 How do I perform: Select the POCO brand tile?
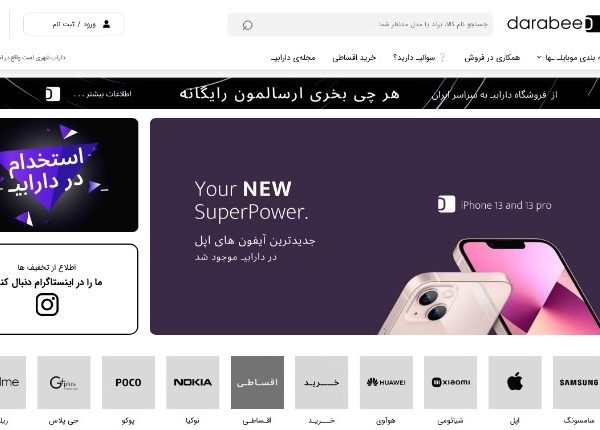click(x=128, y=382)
